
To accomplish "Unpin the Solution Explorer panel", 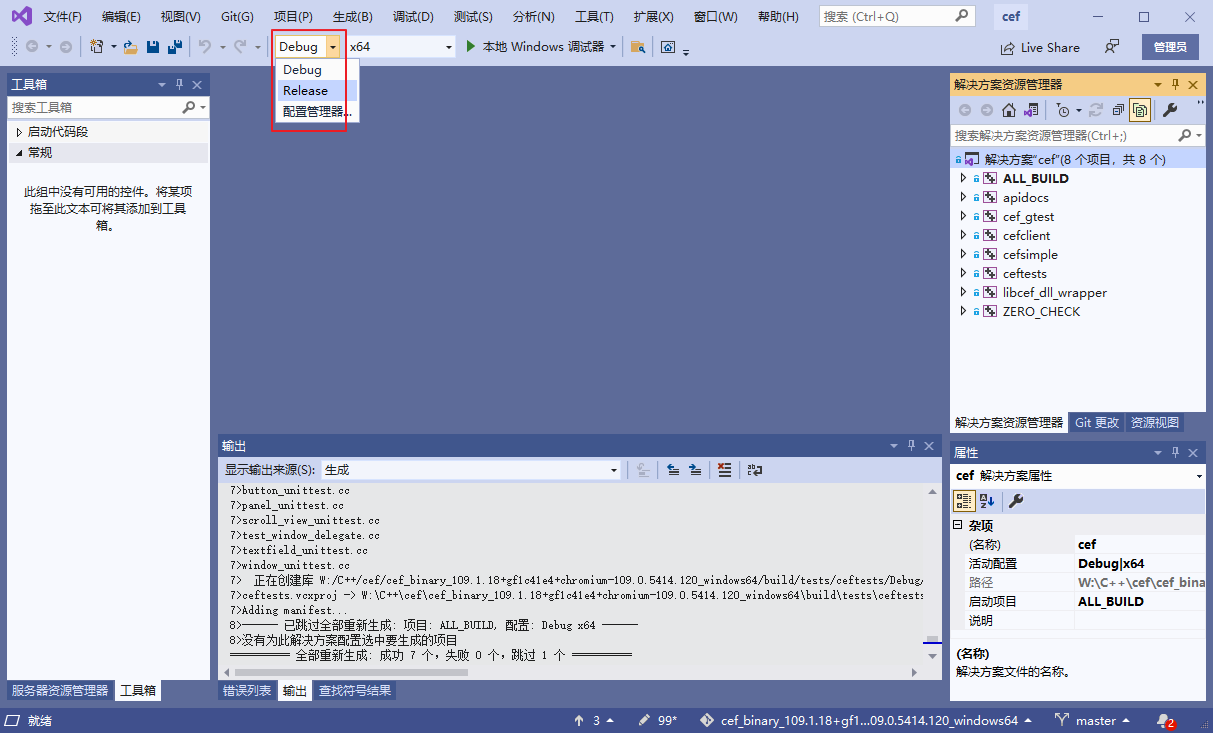I will coord(1176,84).
